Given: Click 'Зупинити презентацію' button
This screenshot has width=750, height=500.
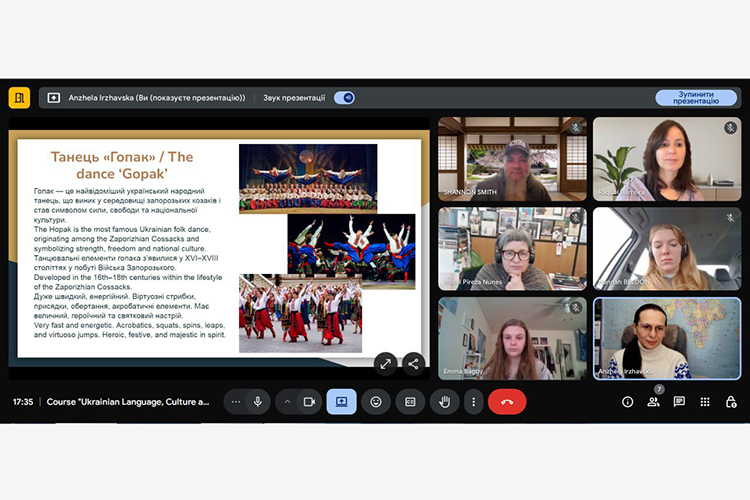Looking at the screenshot, I should 696,98.
